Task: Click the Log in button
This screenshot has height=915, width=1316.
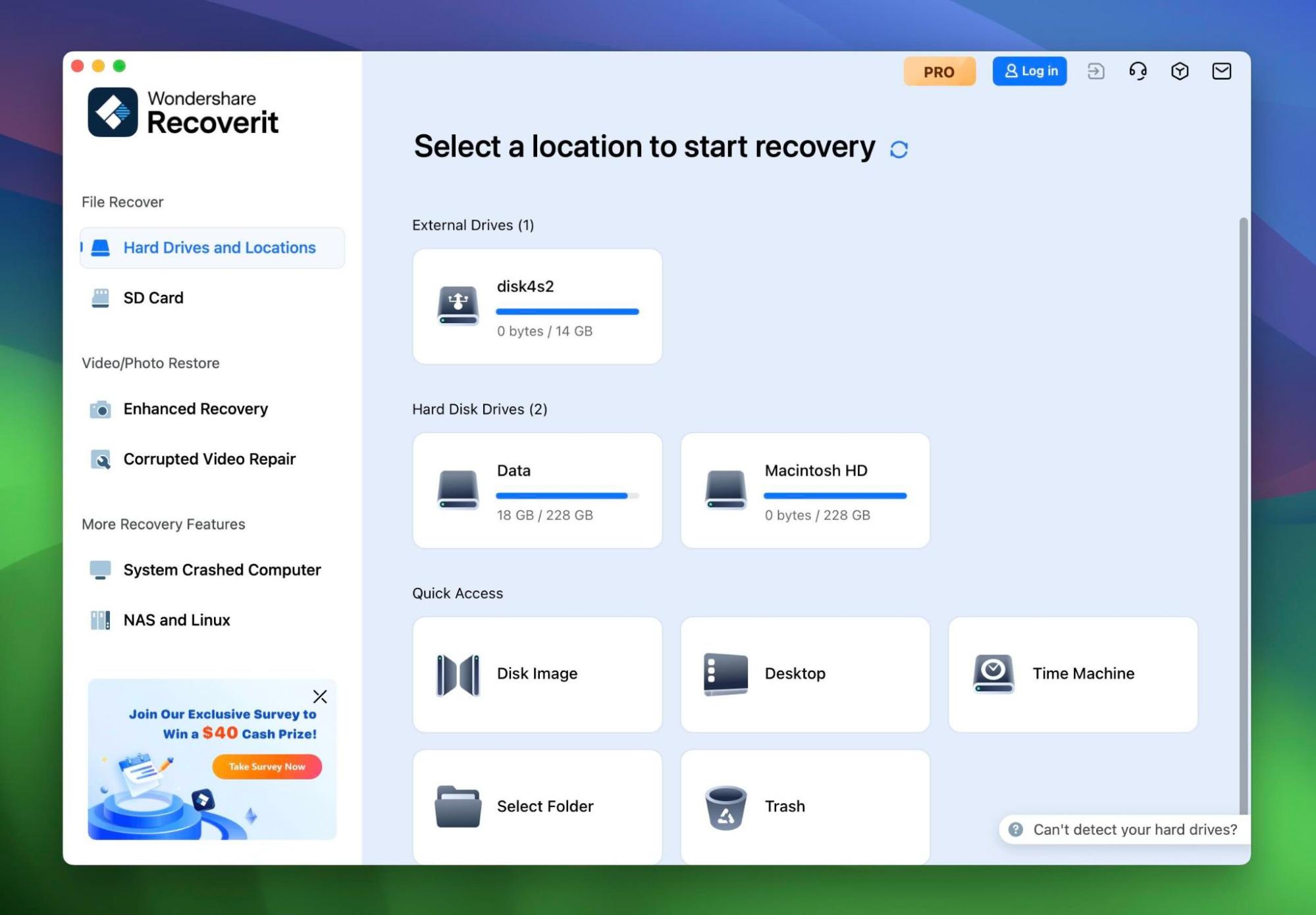Action: point(1030,71)
